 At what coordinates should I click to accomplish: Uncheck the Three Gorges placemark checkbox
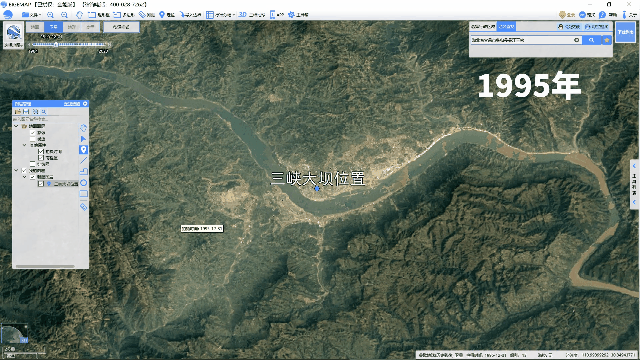41,184
